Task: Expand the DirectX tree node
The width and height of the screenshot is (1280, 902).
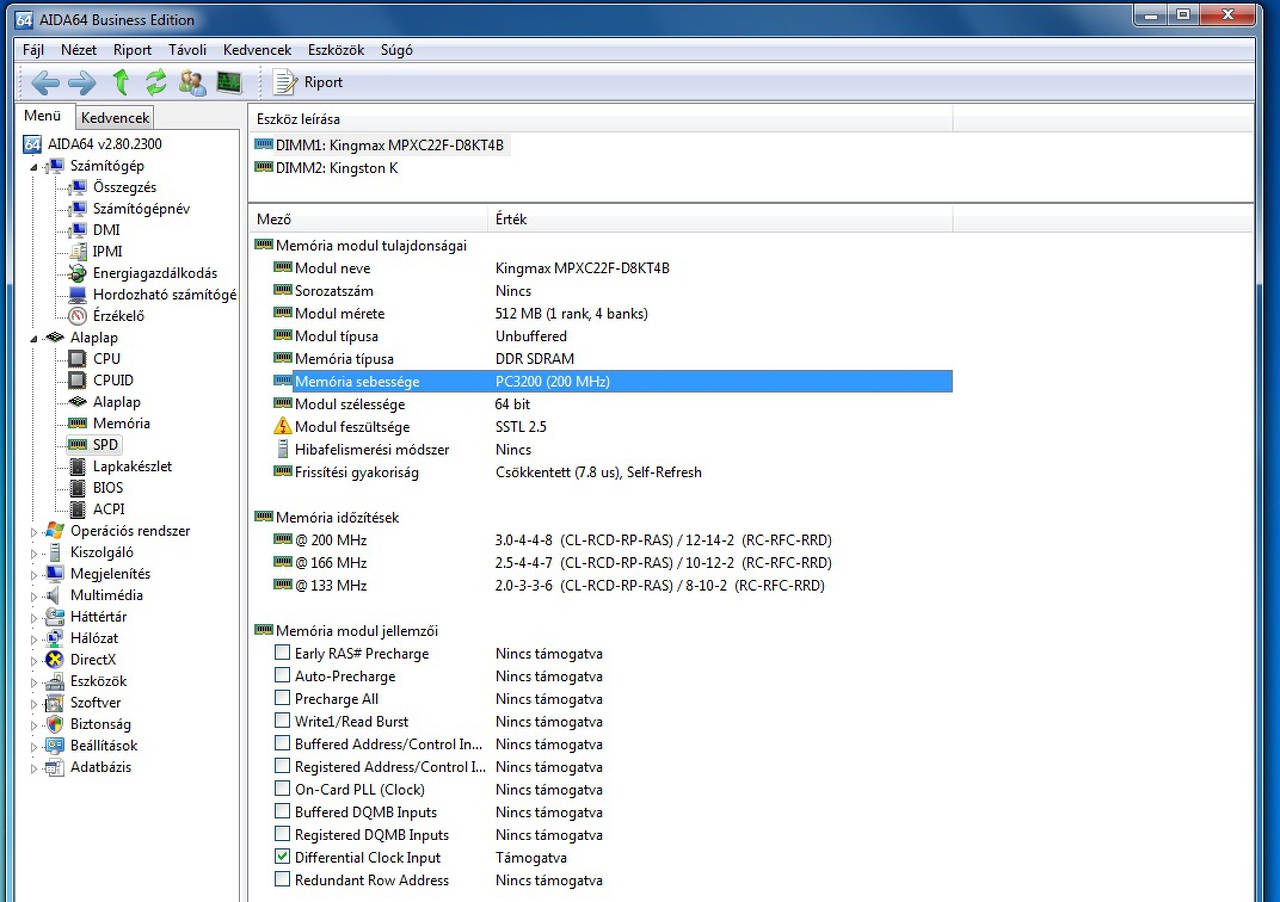Action: [x=34, y=661]
